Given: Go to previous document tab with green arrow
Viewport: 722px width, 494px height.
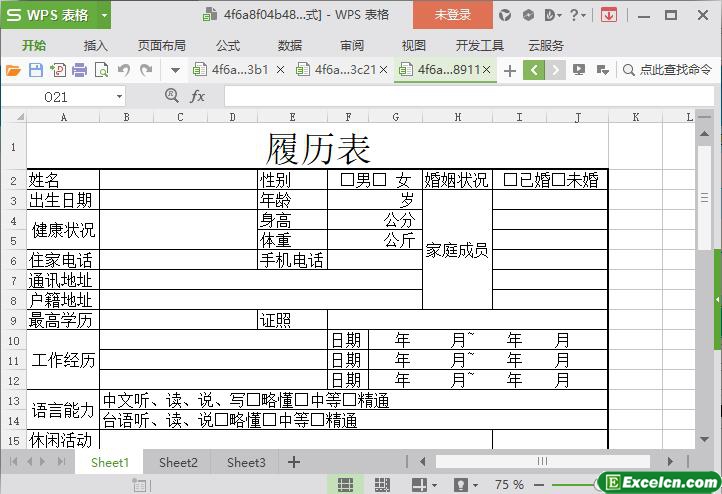Looking at the screenshot, I should point(534,70).
